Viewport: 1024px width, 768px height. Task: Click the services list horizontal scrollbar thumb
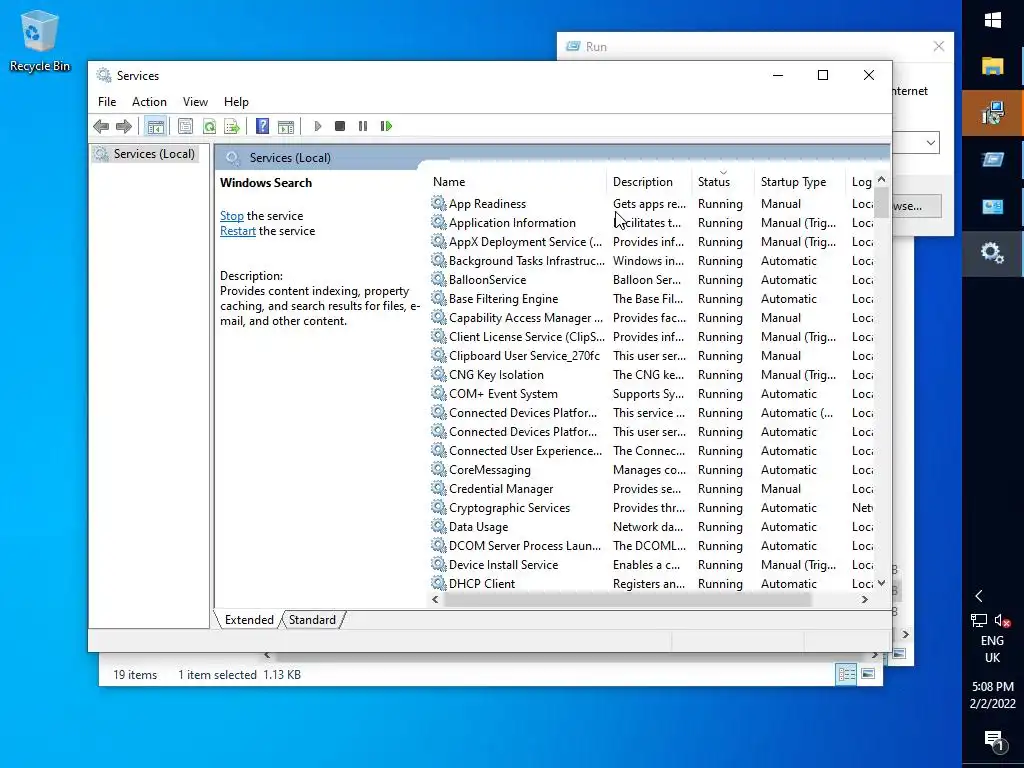point(628,600)
